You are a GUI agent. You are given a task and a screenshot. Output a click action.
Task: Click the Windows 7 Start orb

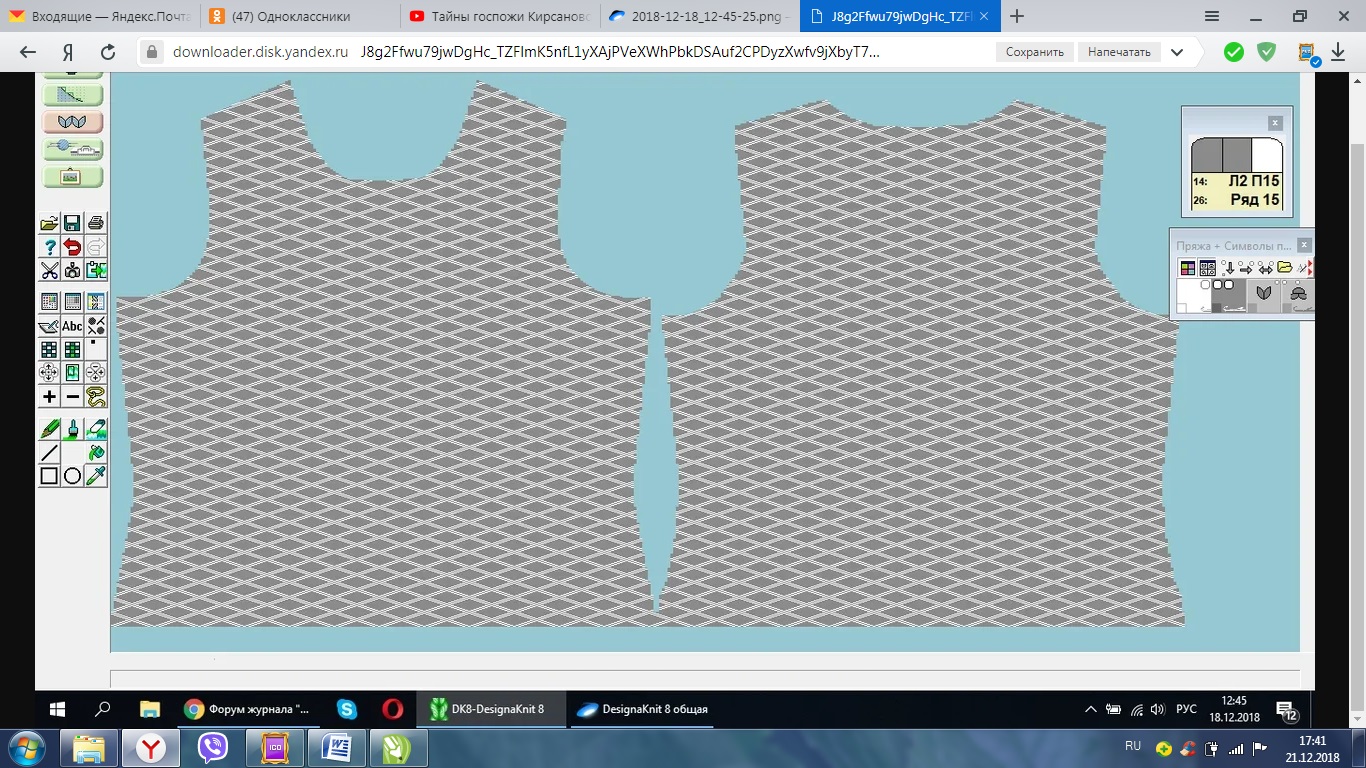24,747
